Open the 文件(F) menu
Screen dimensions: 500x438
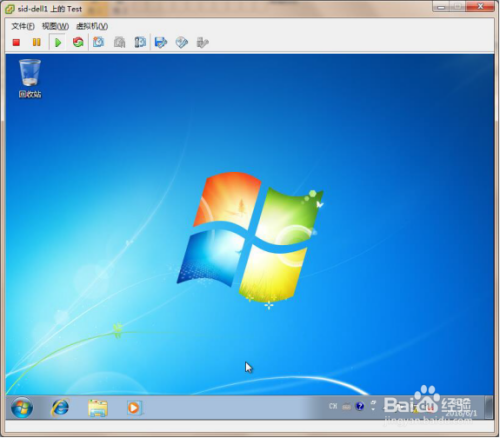(x=23, y=26)
